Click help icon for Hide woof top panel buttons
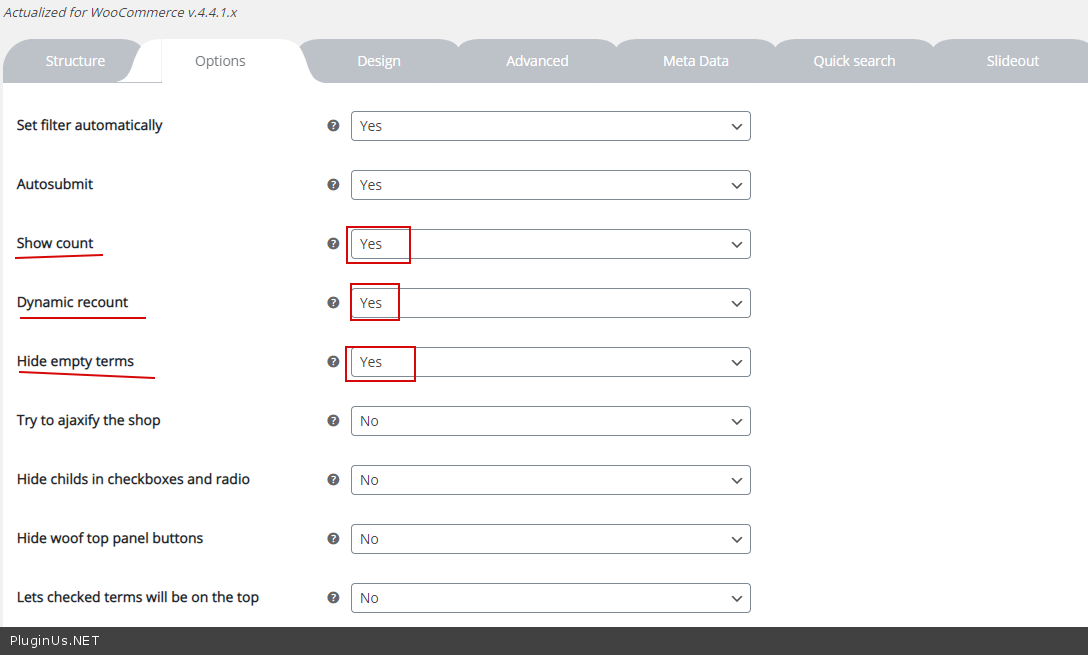 point(334,539)
